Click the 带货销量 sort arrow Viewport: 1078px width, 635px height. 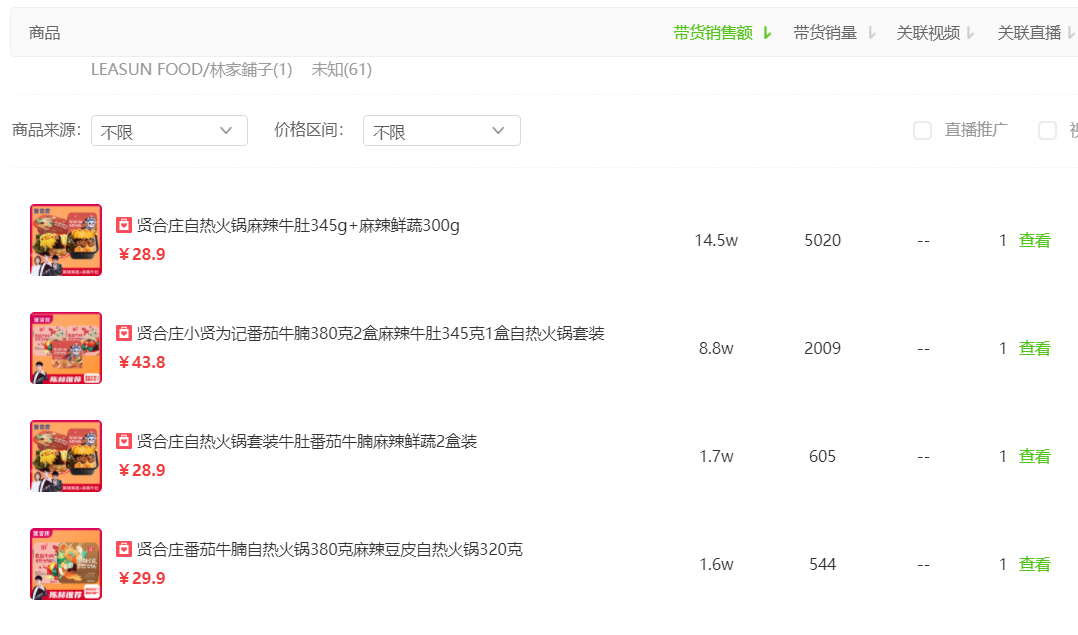871,33
